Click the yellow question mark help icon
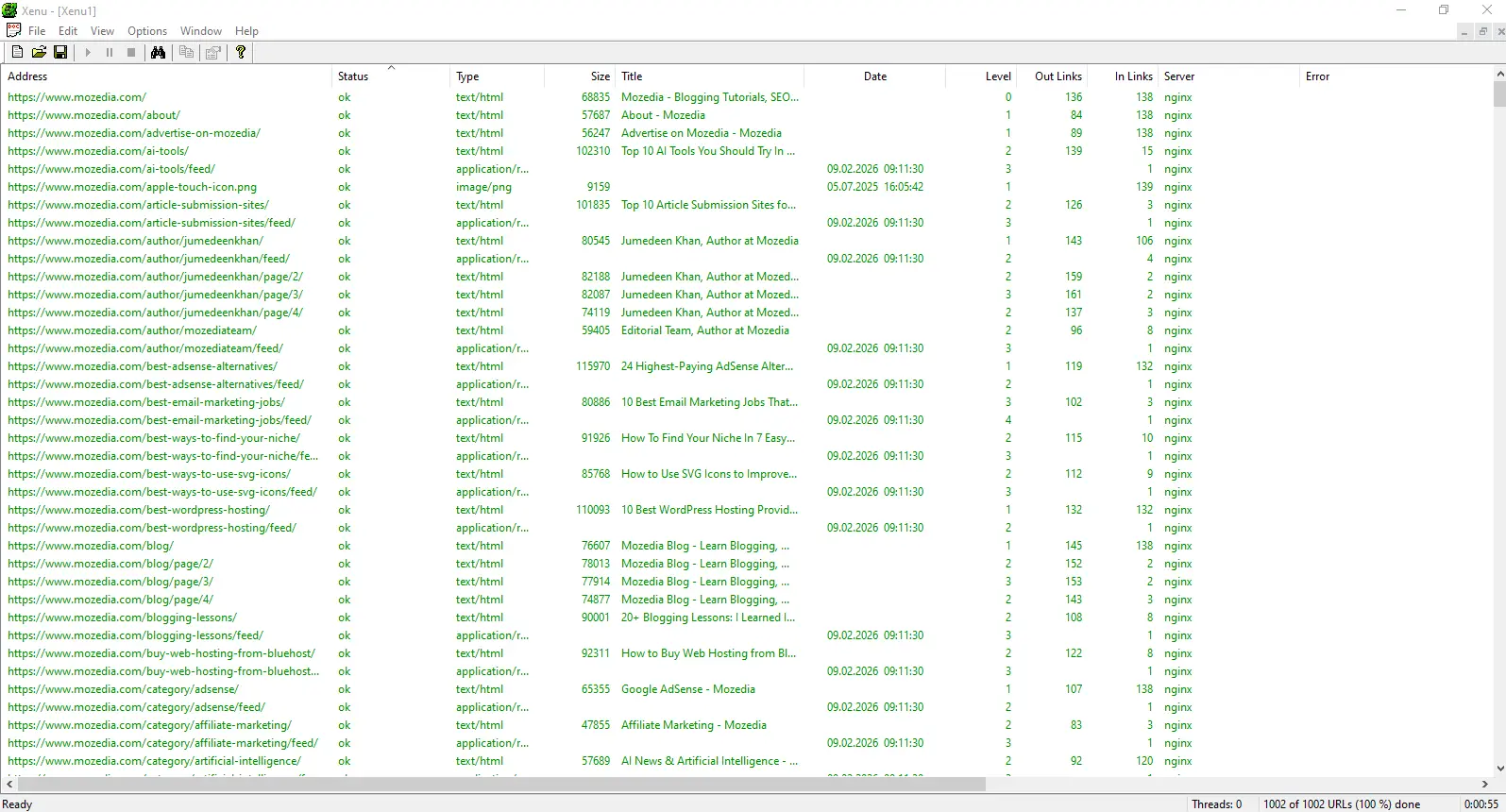The image size is (1506, 812). click(241, 53)
